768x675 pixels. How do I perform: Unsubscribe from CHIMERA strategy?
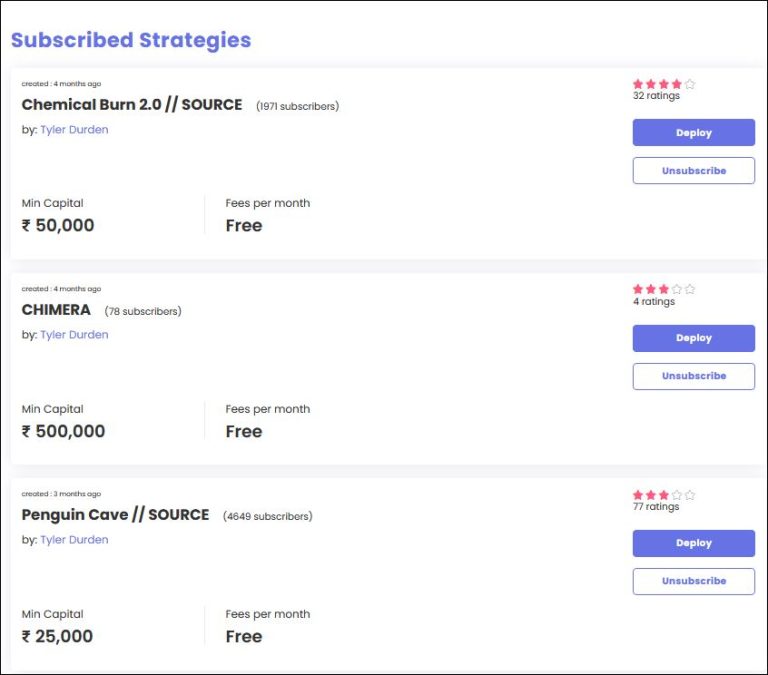tap(693, 376)
